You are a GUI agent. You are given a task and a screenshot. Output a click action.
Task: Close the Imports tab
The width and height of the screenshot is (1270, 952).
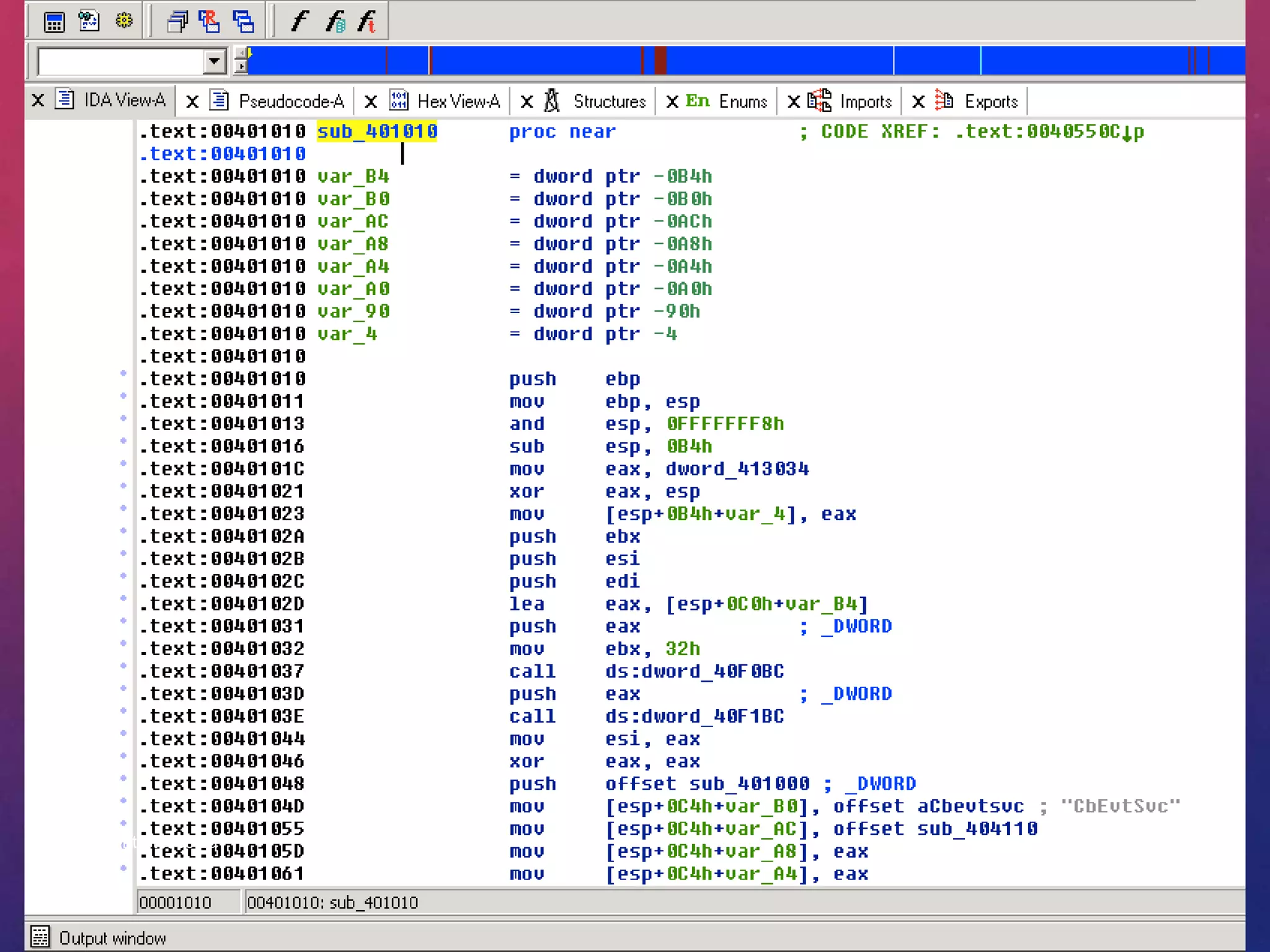pyautogui.click(x=793, y=102)
